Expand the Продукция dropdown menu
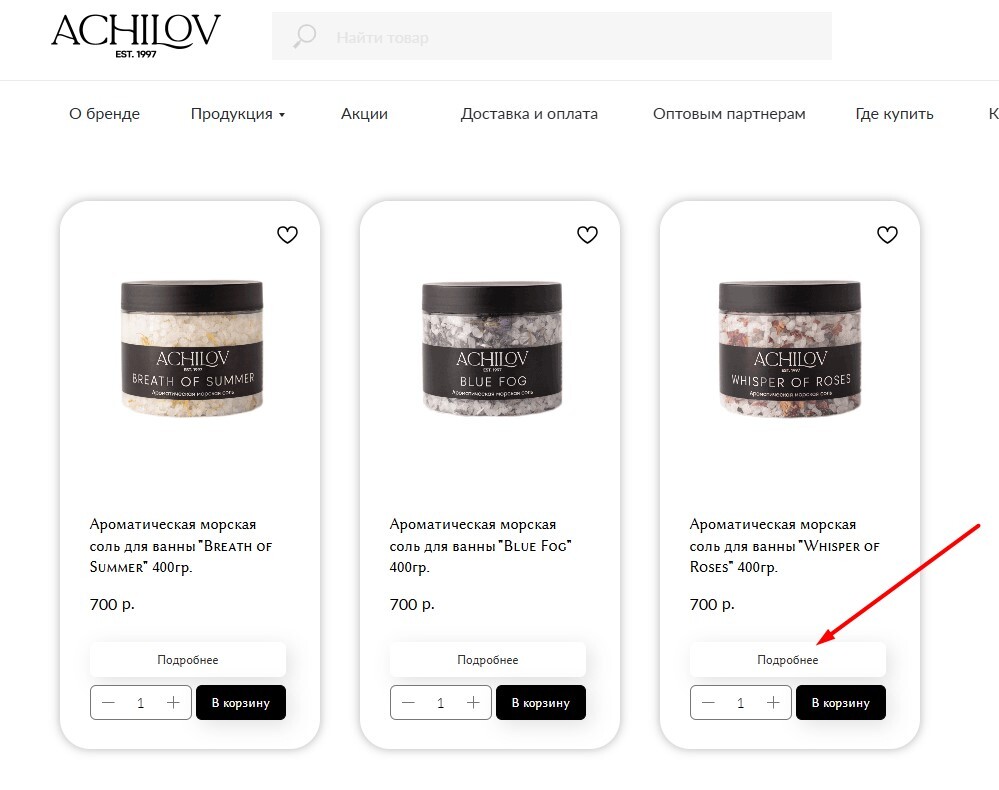Image resolution: width=999 pixels, height=790 pixels. 238,114
